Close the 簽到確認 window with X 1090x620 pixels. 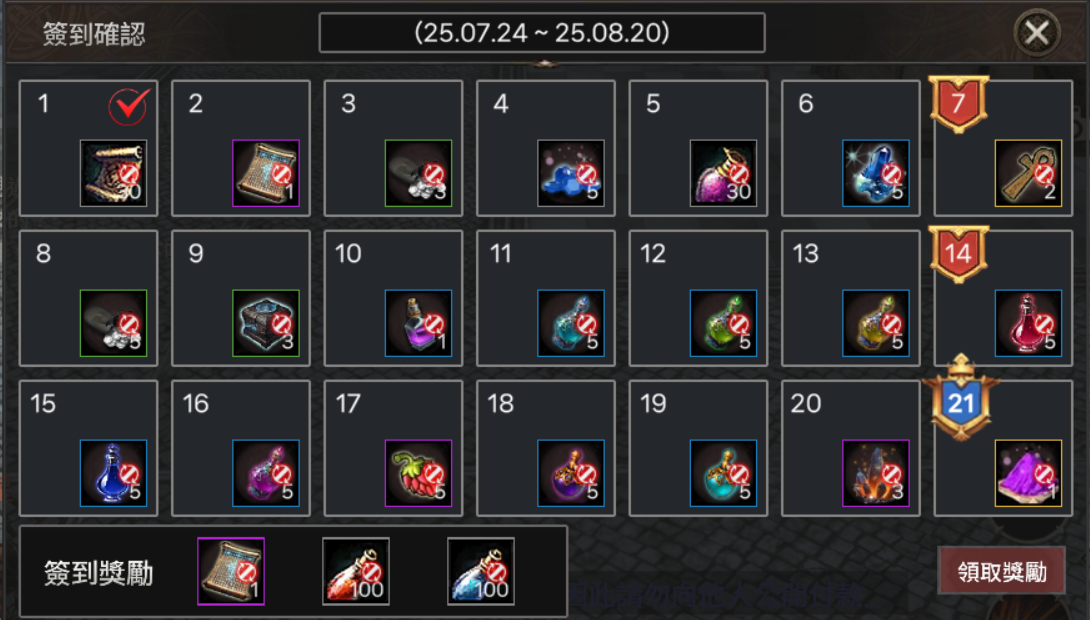click(1036, 33)
